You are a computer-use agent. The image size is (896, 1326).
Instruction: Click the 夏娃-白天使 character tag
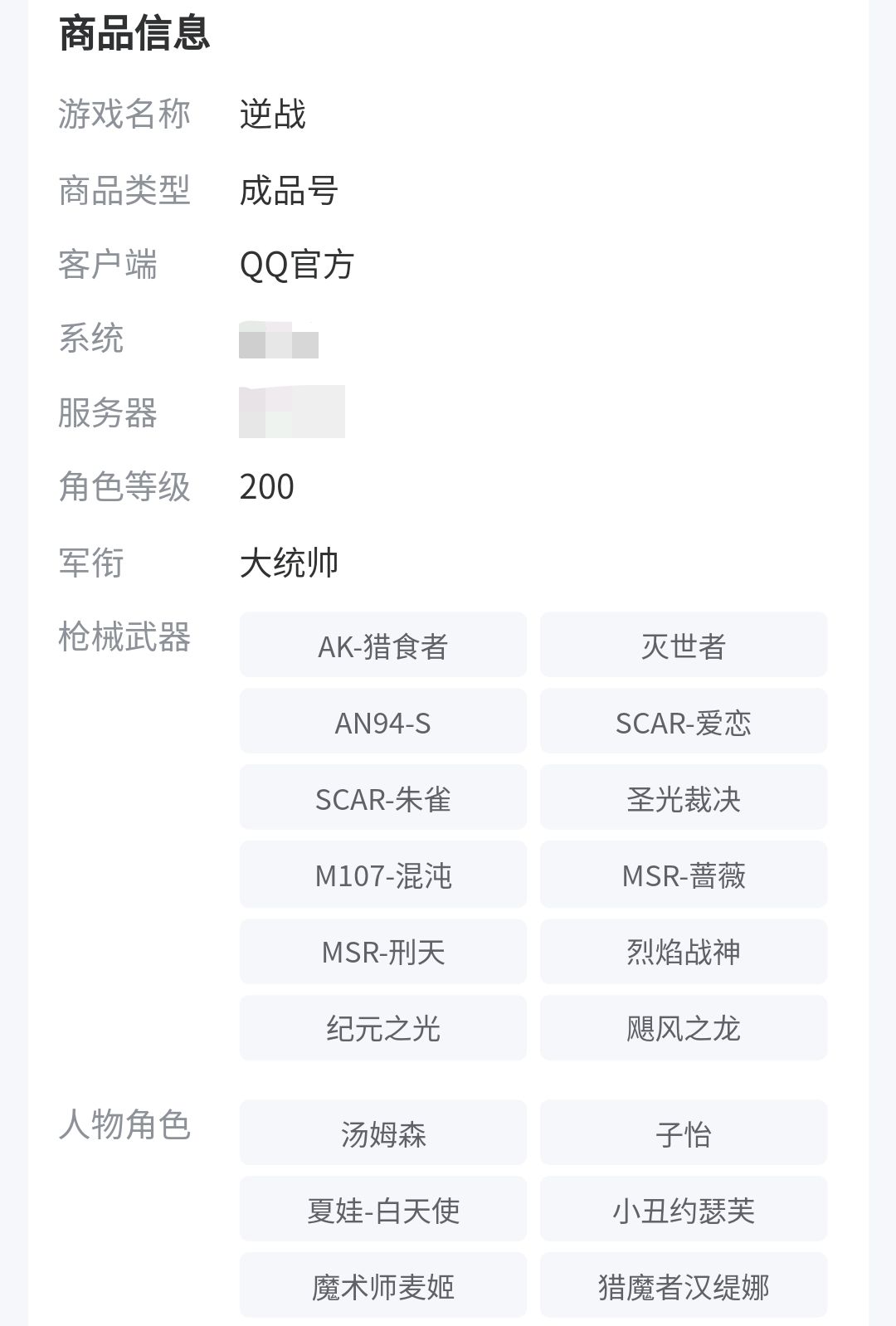click(x=382, y=1210)
